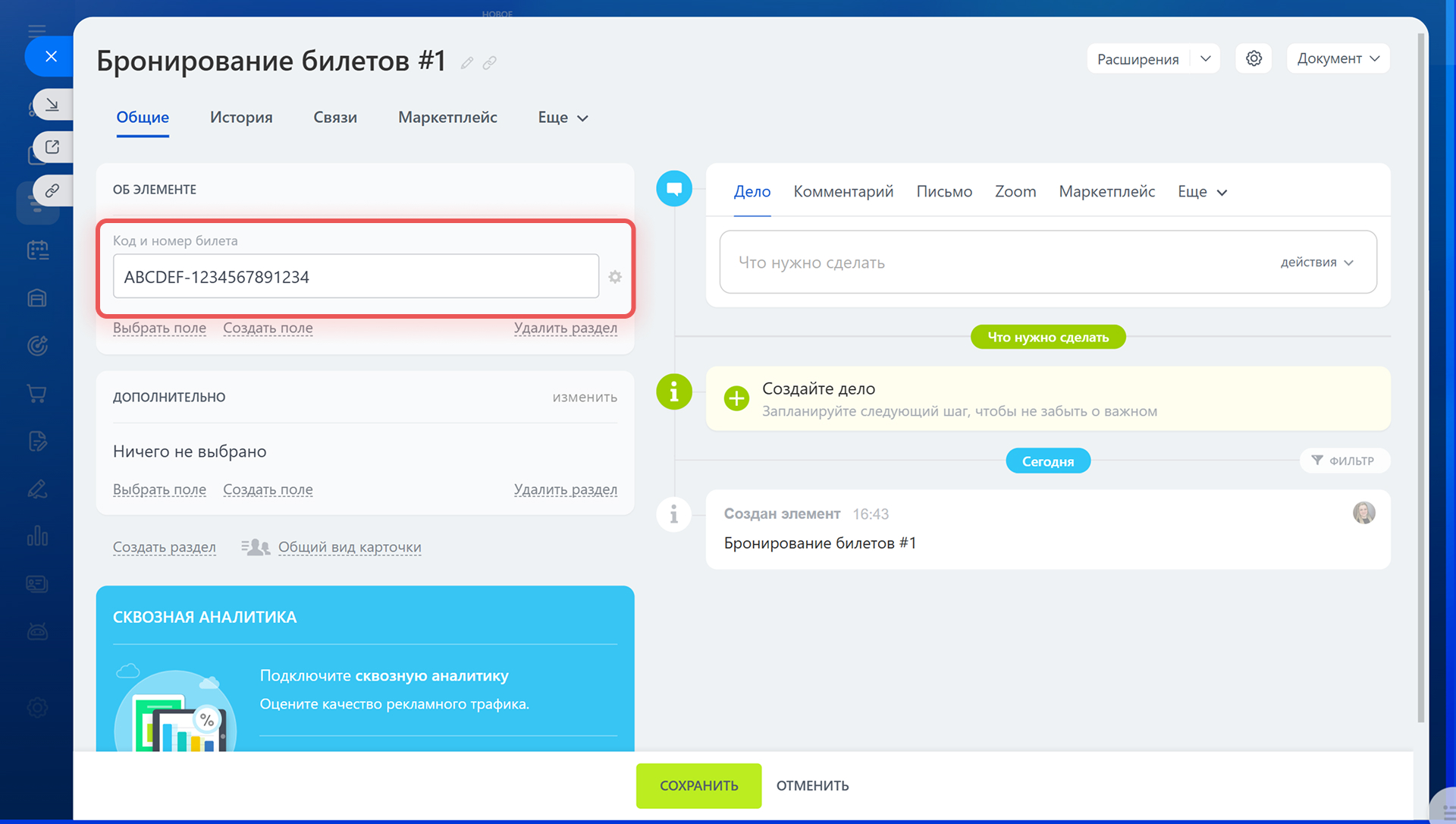Click the field settings gear beside the ticket code
The width and height of the screenshot is (1456, 824).
coord(615,277)
